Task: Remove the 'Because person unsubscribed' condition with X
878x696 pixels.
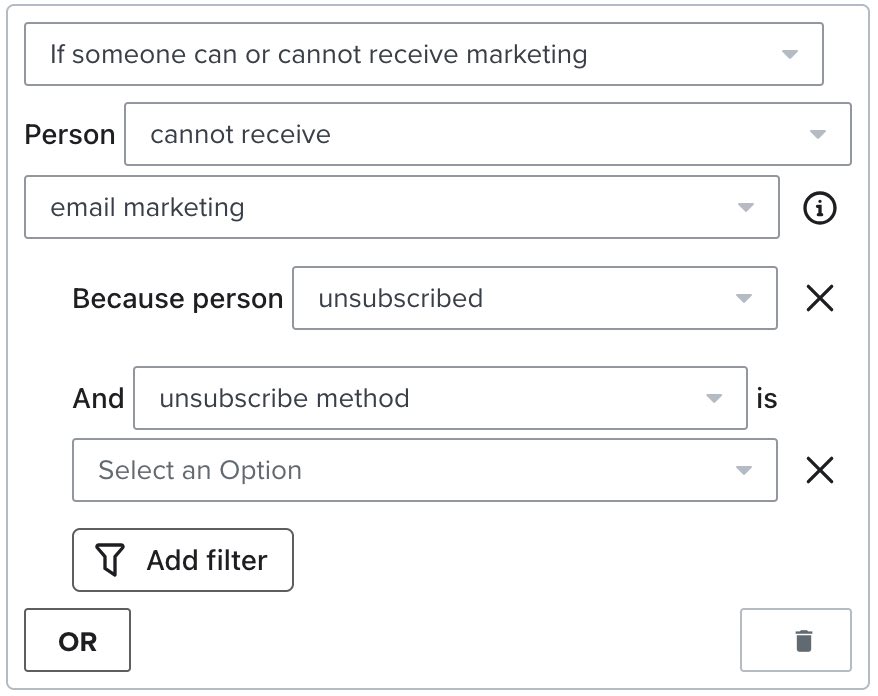Action: tap(820, 298)
